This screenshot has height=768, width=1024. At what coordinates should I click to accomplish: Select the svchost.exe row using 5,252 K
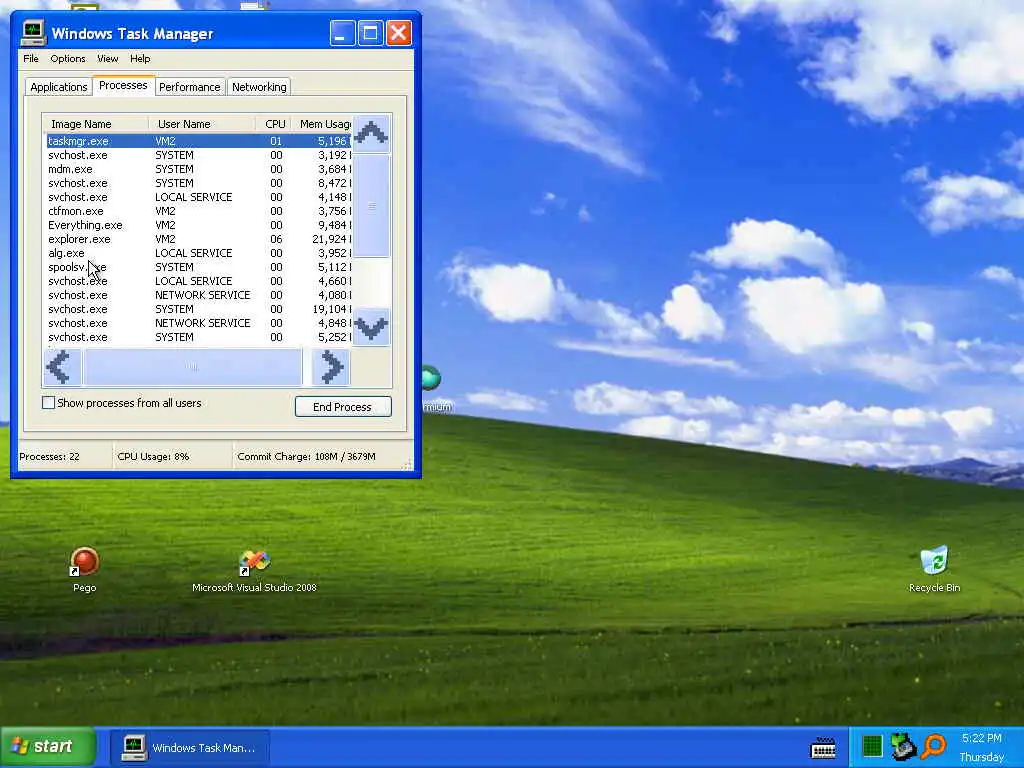(199, 338)
